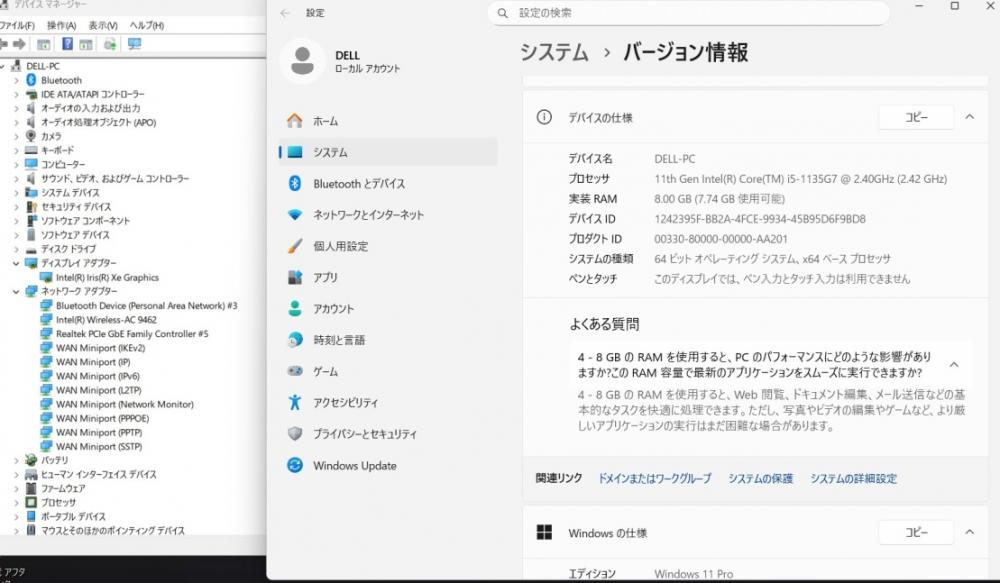Click the update driver toolbar icon
Image resolution: width=1000 pixels, height=583 pixels.
(110, 44)
